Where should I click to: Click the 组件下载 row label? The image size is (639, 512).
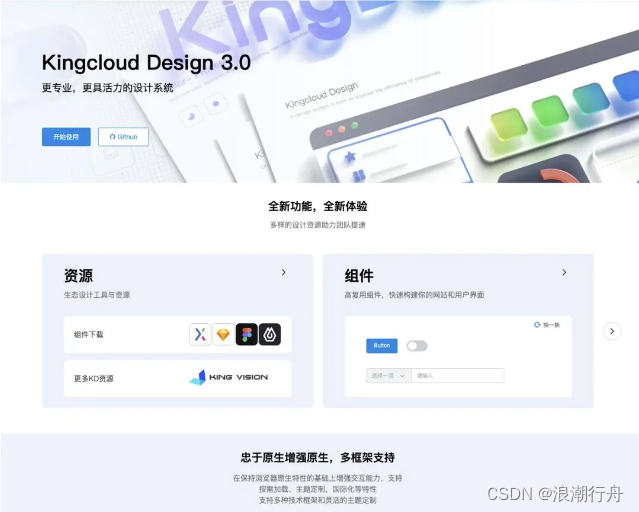pyautogui.click(x=88, y=335)
